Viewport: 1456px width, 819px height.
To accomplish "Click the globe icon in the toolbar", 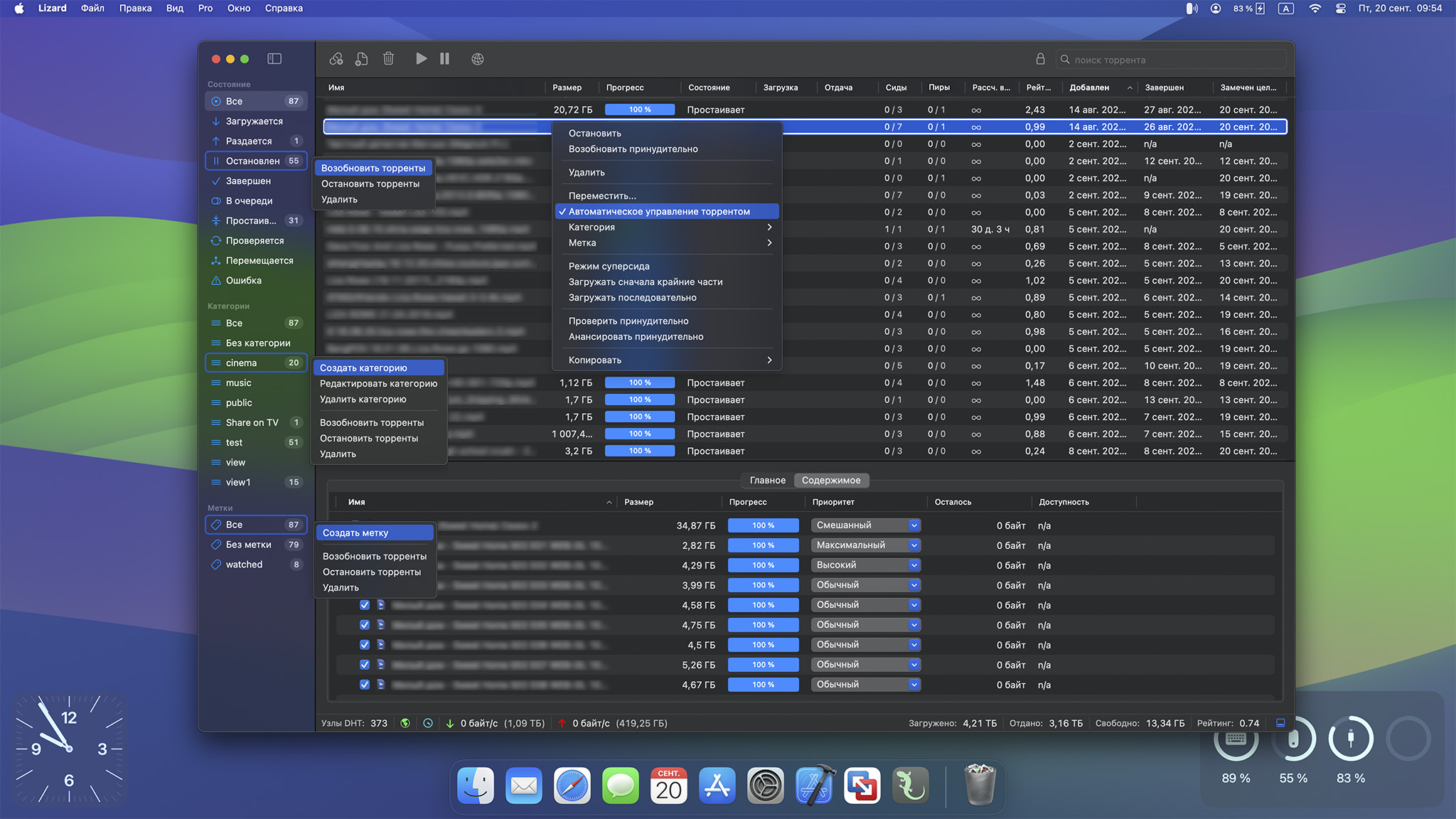I will (478, 59).
